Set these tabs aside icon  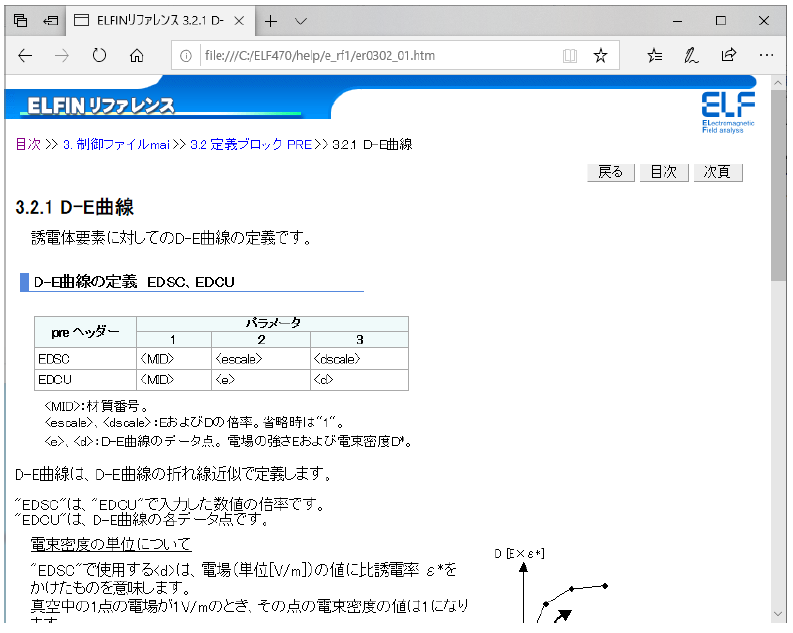click(51, 21)
